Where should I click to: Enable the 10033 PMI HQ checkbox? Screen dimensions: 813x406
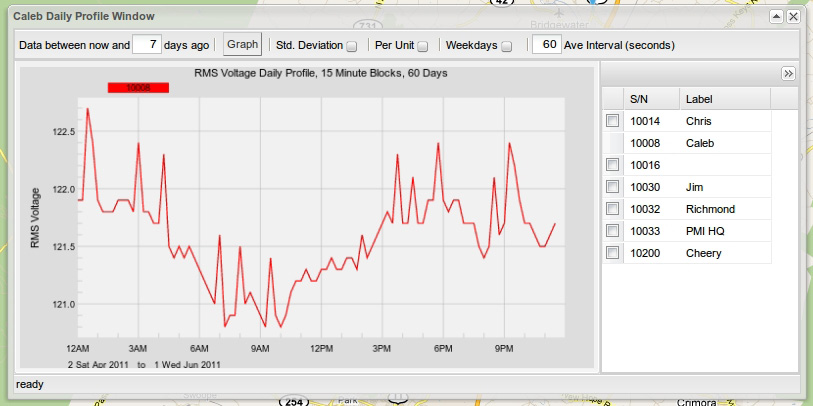613,231
